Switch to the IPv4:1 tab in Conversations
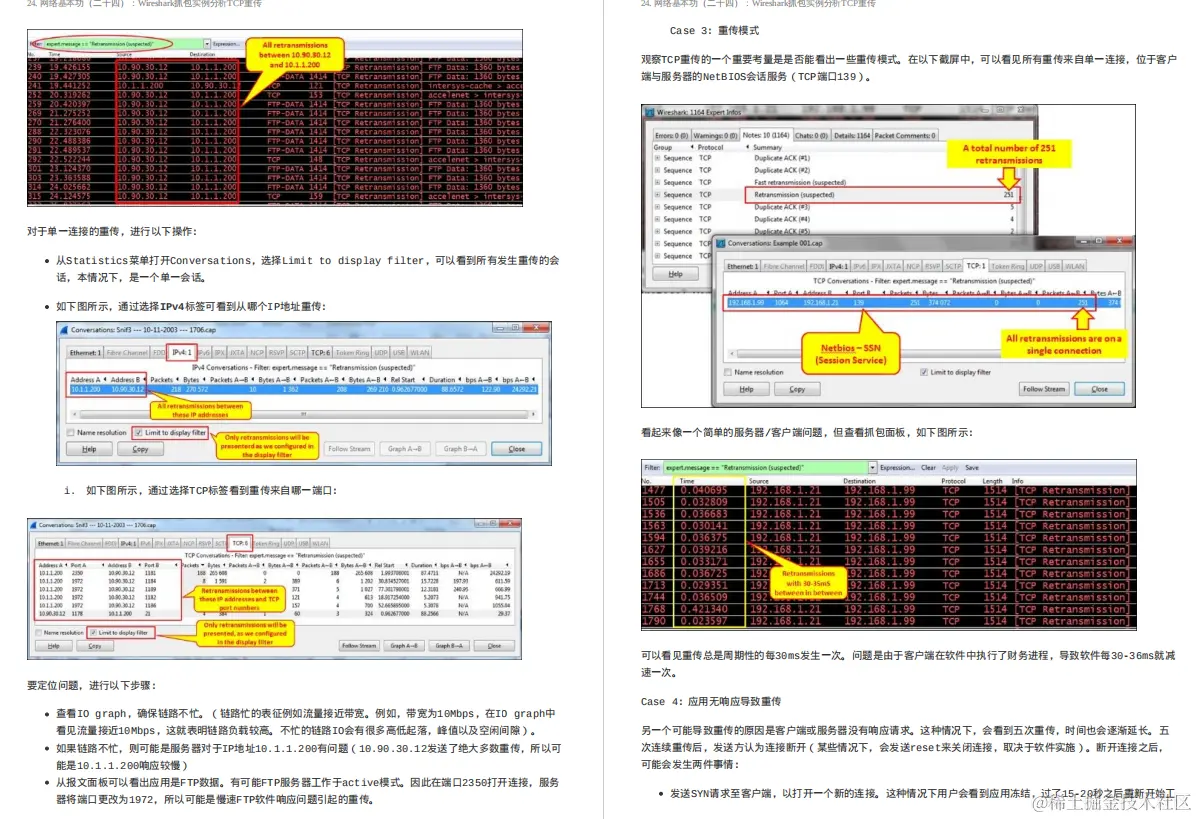This screenshot has height=819, width=1198. pos(181,353)
